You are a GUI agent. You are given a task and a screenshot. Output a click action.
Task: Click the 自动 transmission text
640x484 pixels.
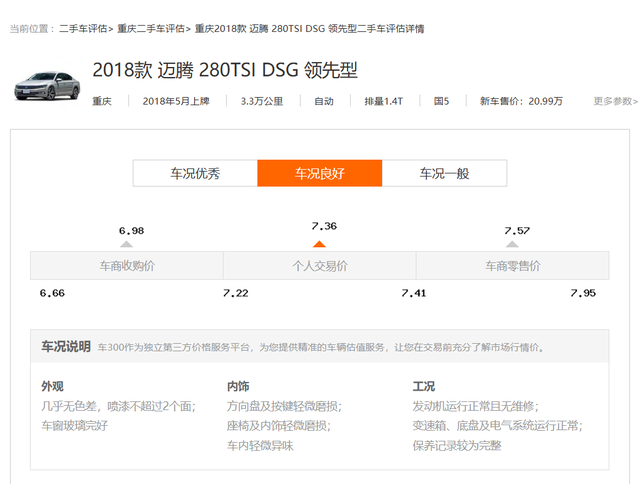click(324, 101)
